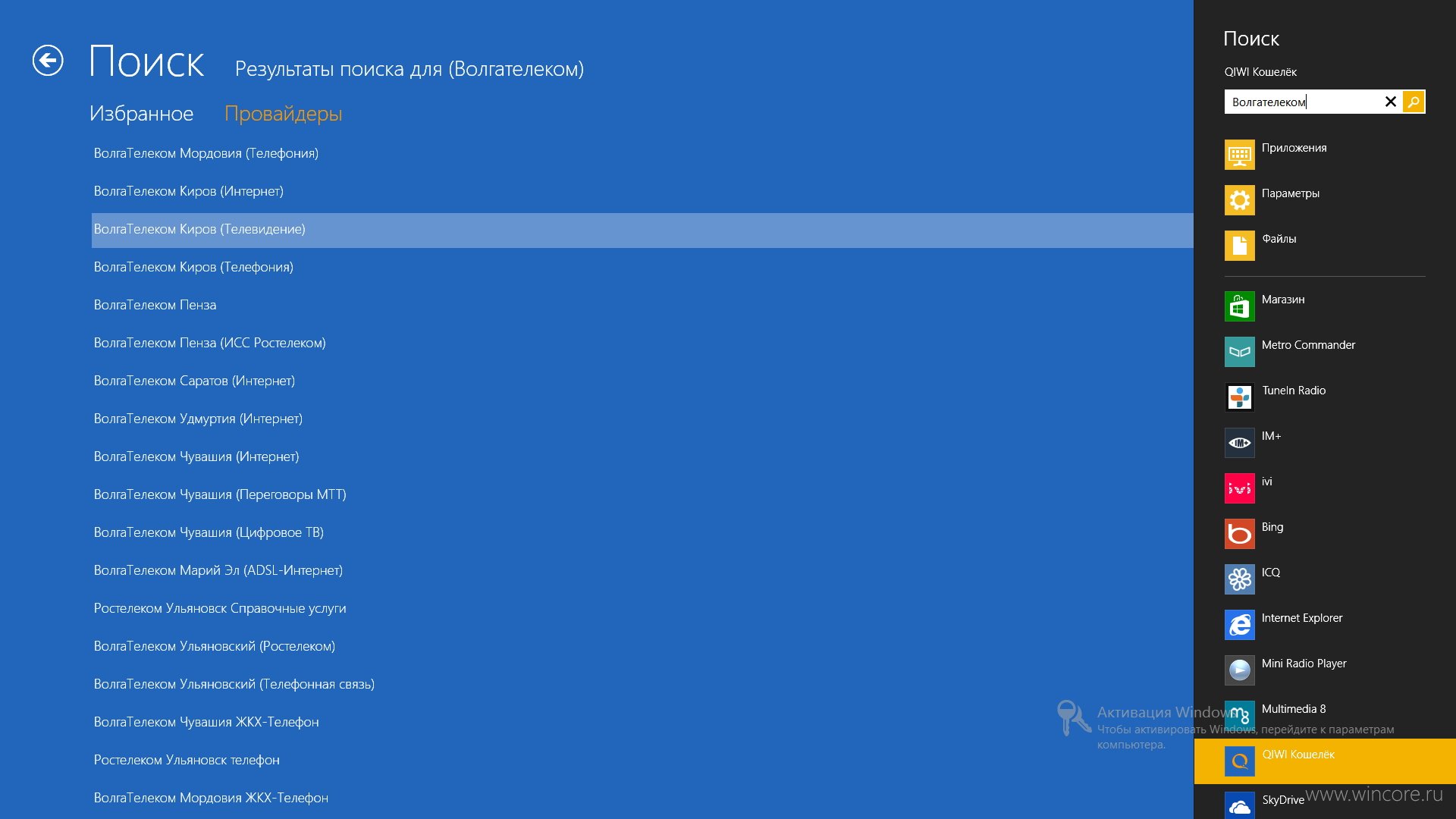Run the search using the magnifier button
1456x819 pixels.
point(1414,102)
